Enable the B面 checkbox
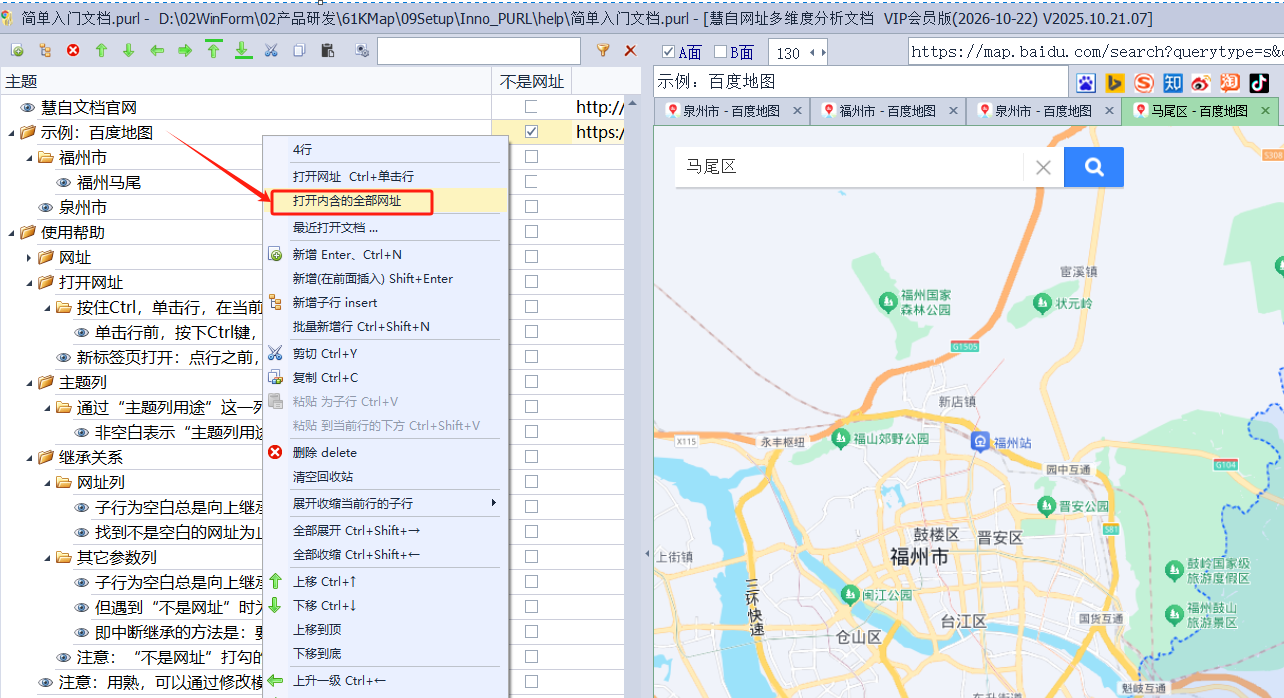 pyautogui.click(x=720, y=52)
